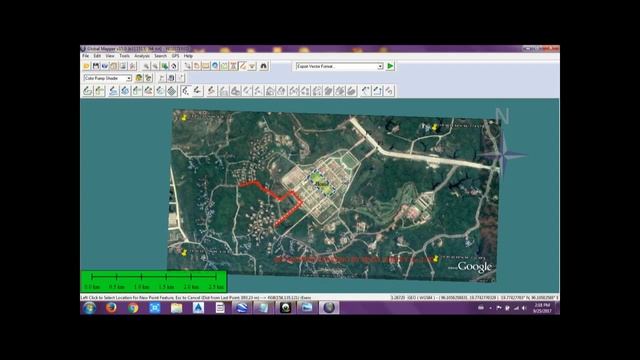Select the highlighted pencil Digitizer tool
Viewport: 640px width, 360px height.
tap(243, 66)
